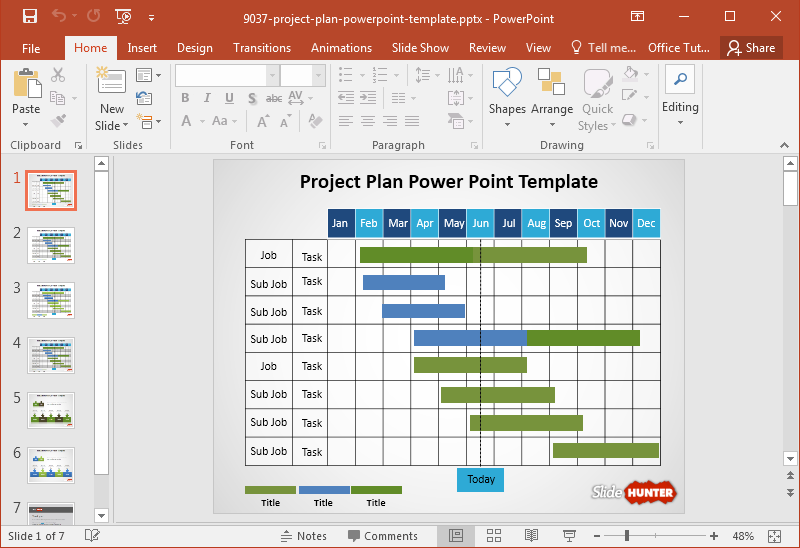Open the font size dropdown
Screen dimensions: 800x548
pyautogui.click(x=321, y=75)
